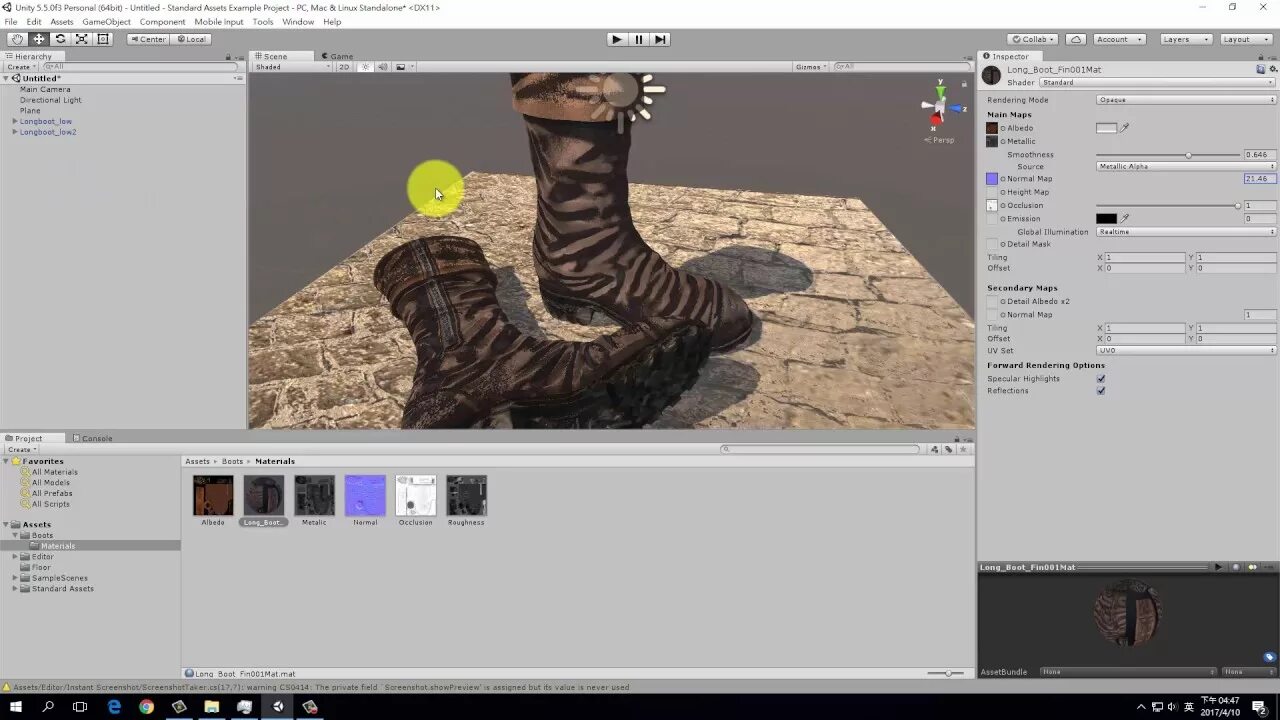Open the GameObject menu
The height and width of the screenshot is (720, 1280).
click(106, 22)
